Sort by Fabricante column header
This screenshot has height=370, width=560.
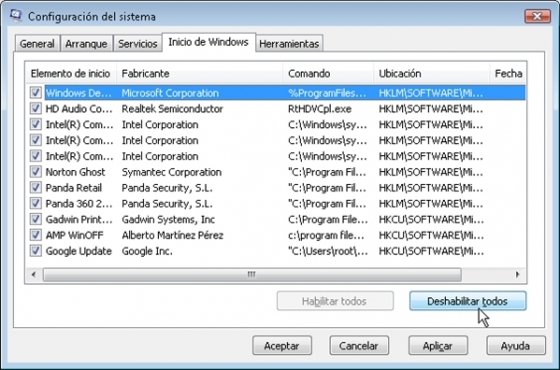tap(199, 74)
